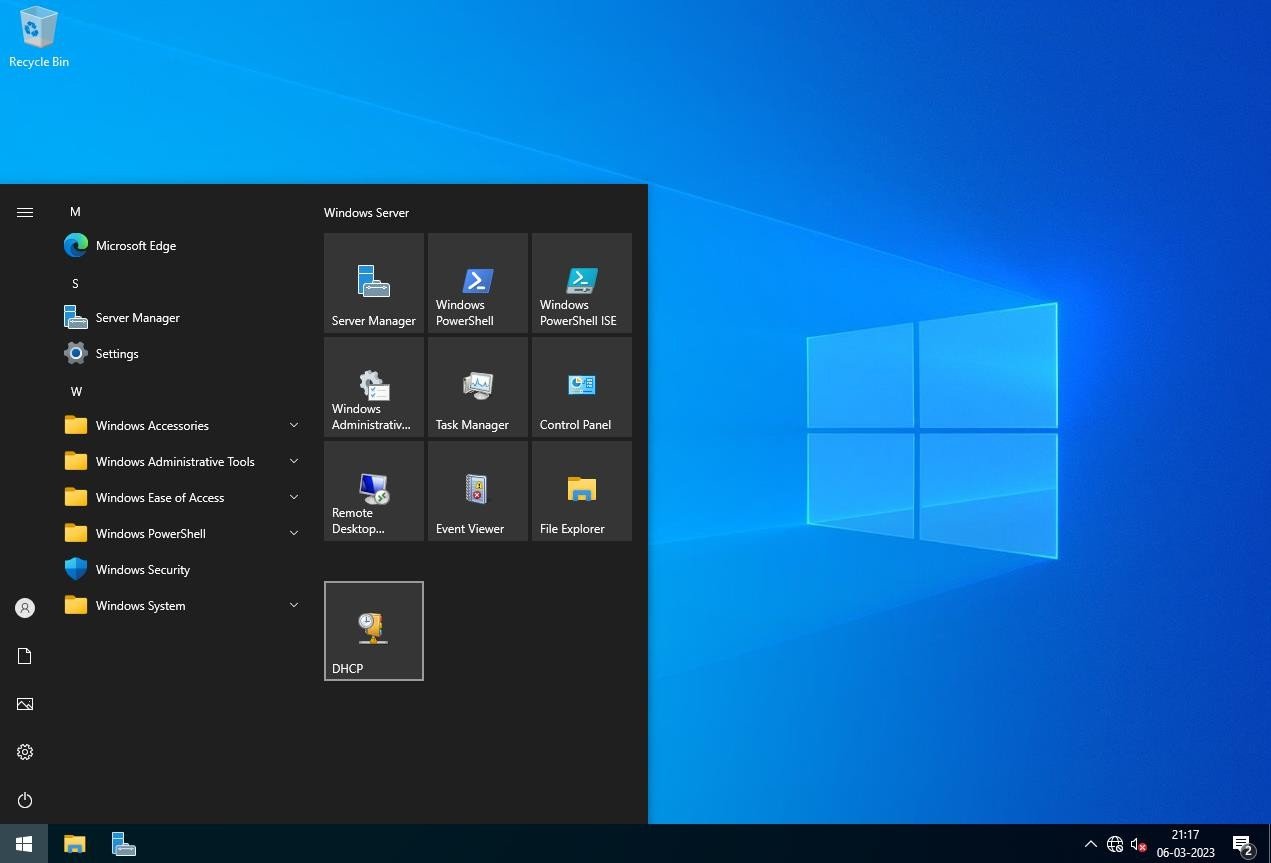Launch Microsoft Edge from the app list
This screenshot has height=863, width=1271.
(182, 245)
